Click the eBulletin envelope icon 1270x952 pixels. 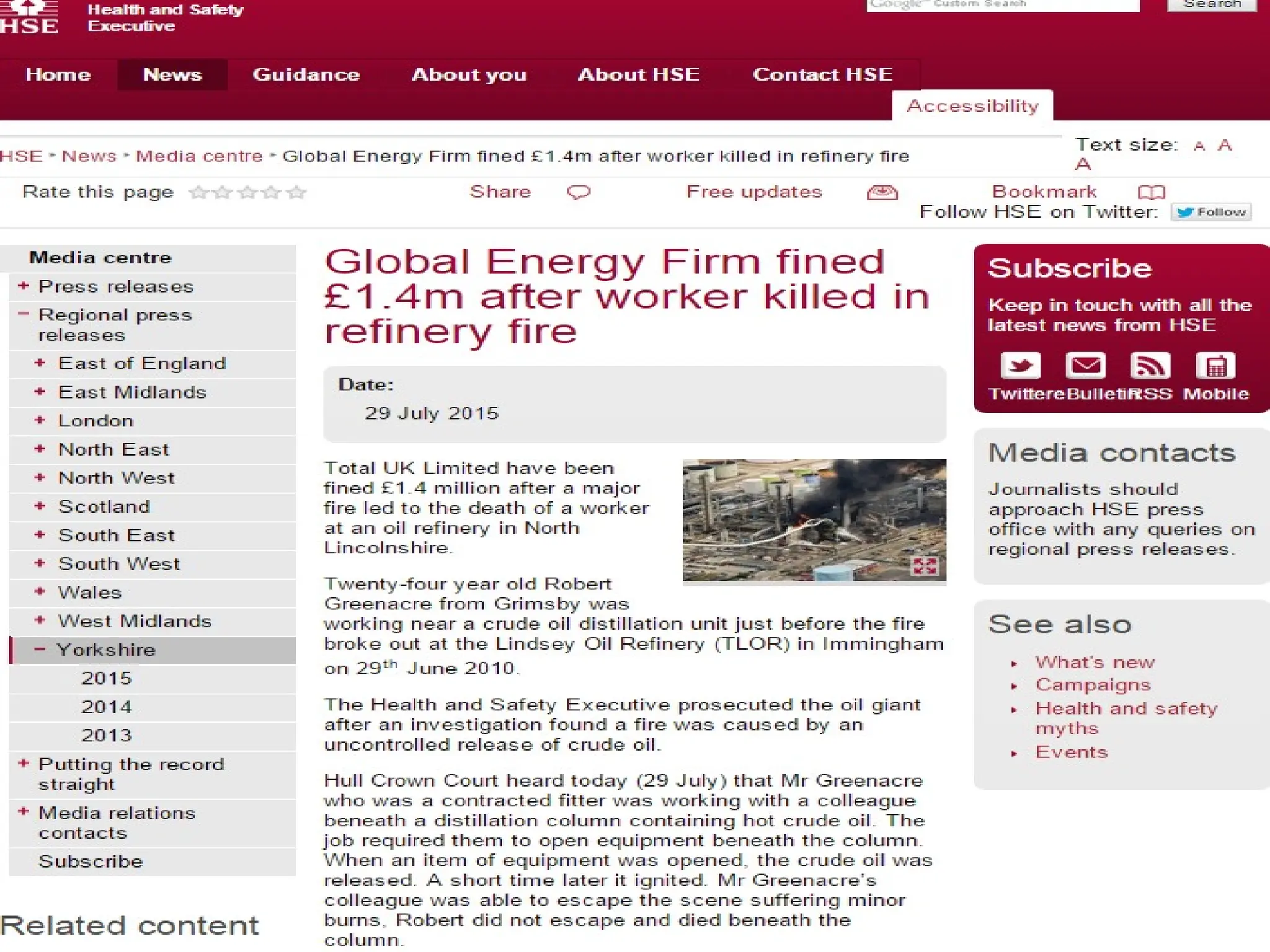coord(1085,366)
